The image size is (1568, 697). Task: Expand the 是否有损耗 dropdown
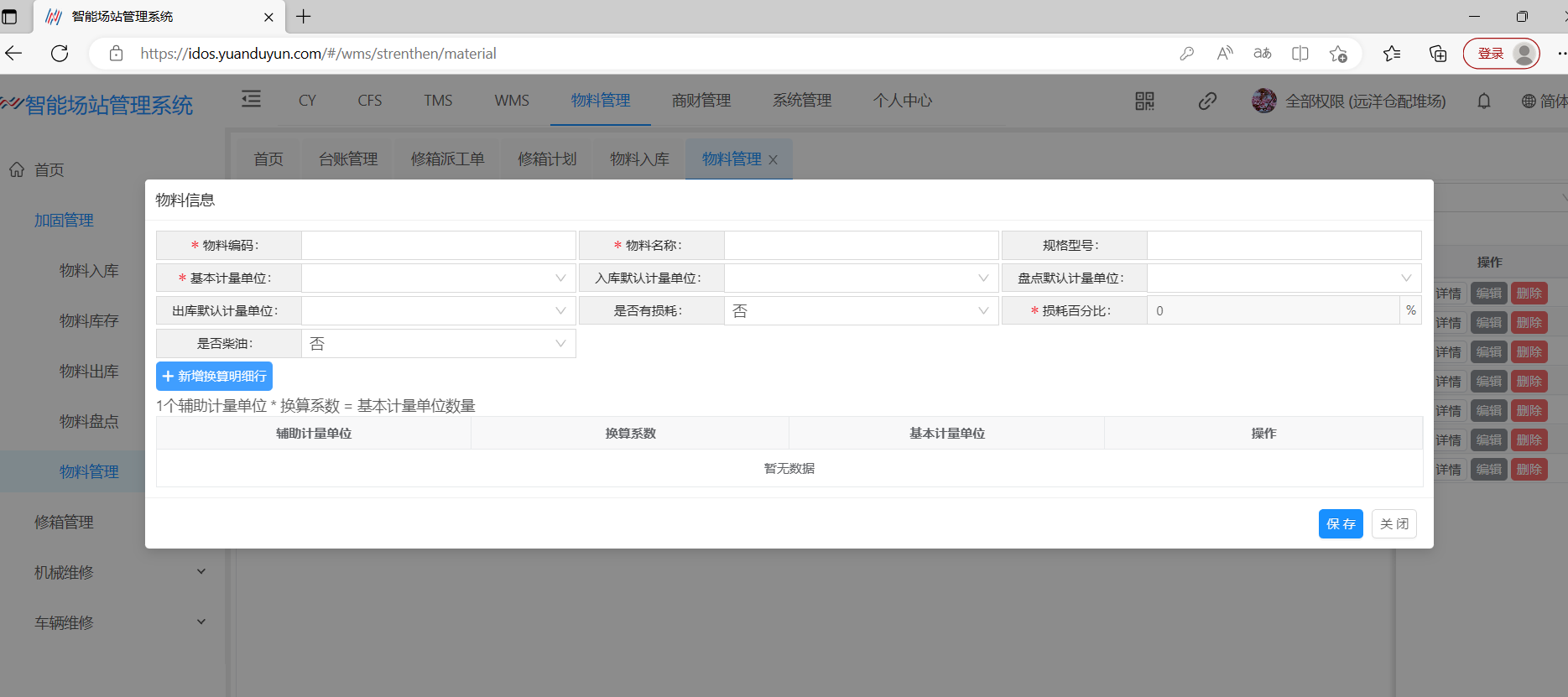(861, 311)
